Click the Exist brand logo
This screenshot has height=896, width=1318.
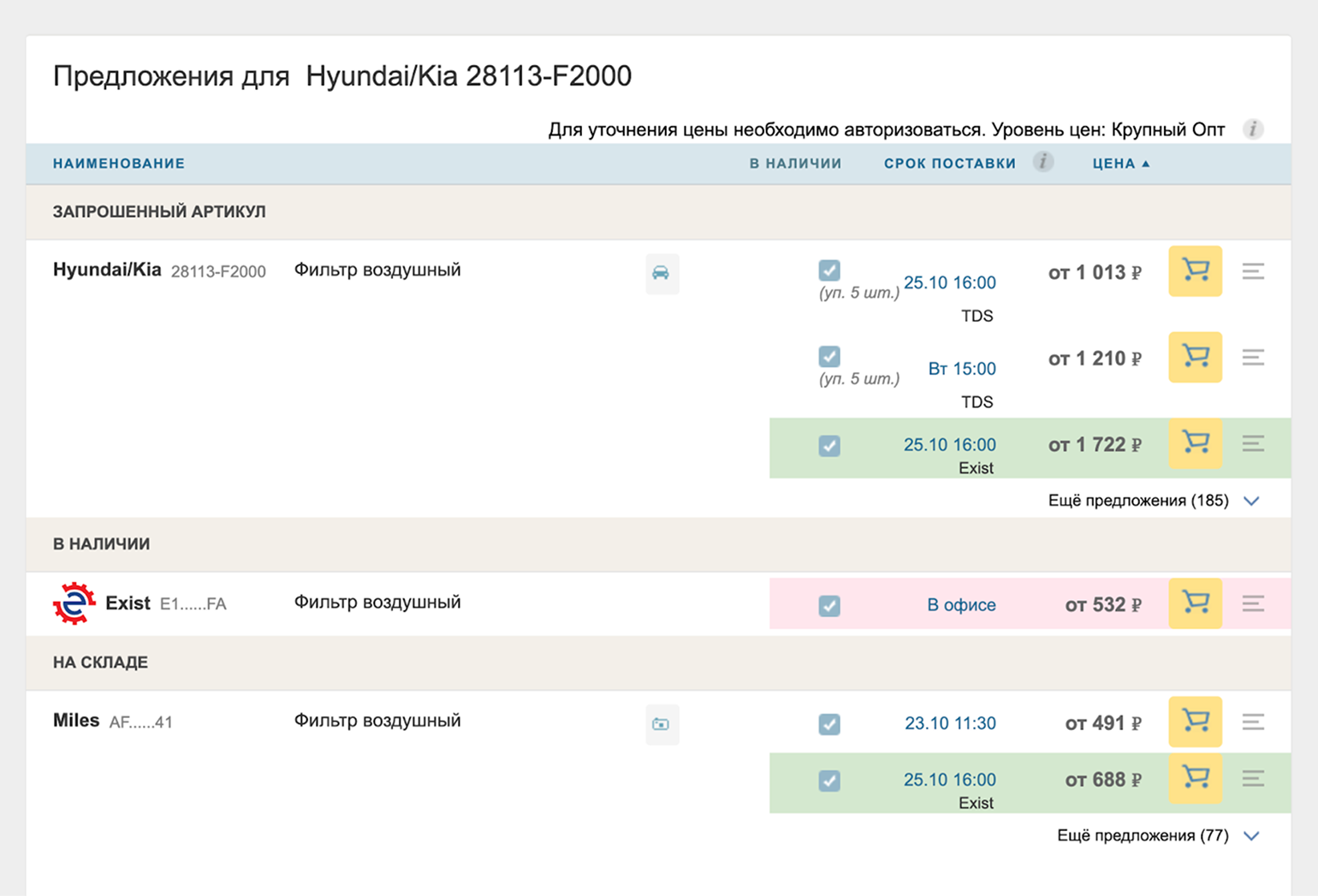[74, 603]
